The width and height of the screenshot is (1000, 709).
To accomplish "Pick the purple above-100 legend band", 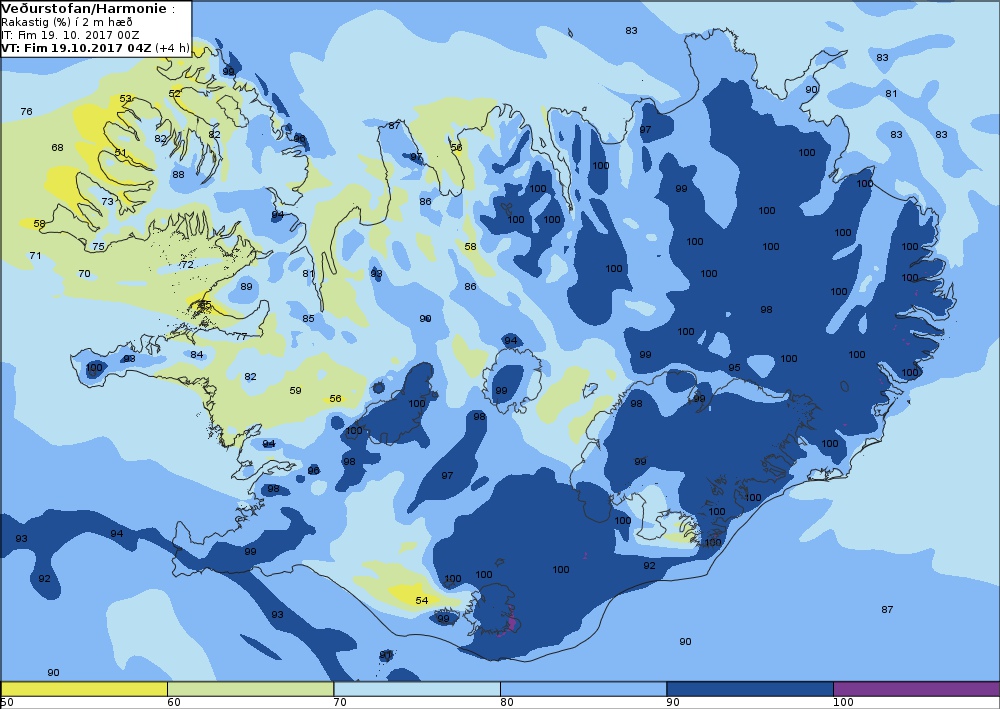I will (x=916, y=689).
